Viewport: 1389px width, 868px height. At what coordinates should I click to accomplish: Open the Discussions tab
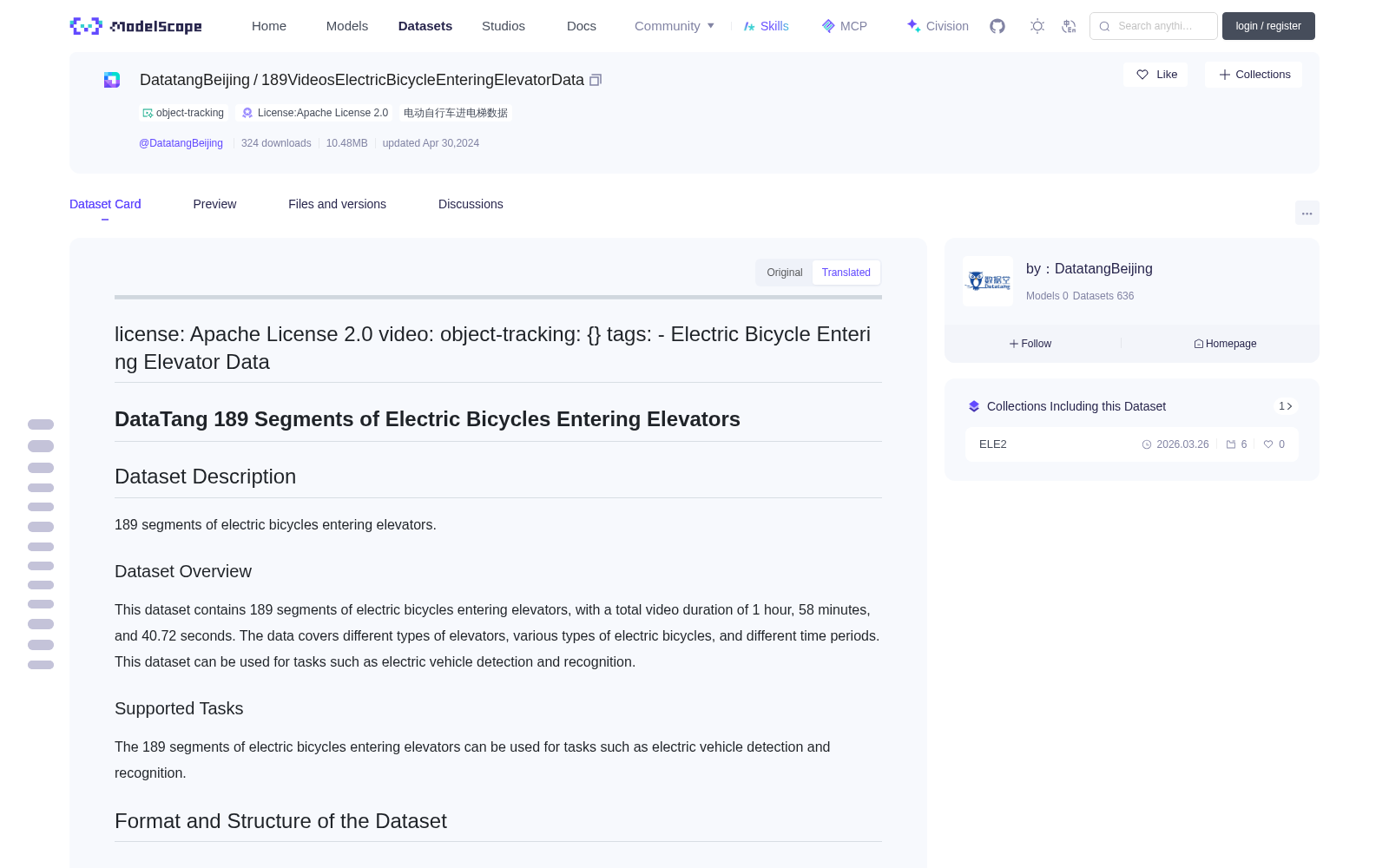click(x=471, y=204)
